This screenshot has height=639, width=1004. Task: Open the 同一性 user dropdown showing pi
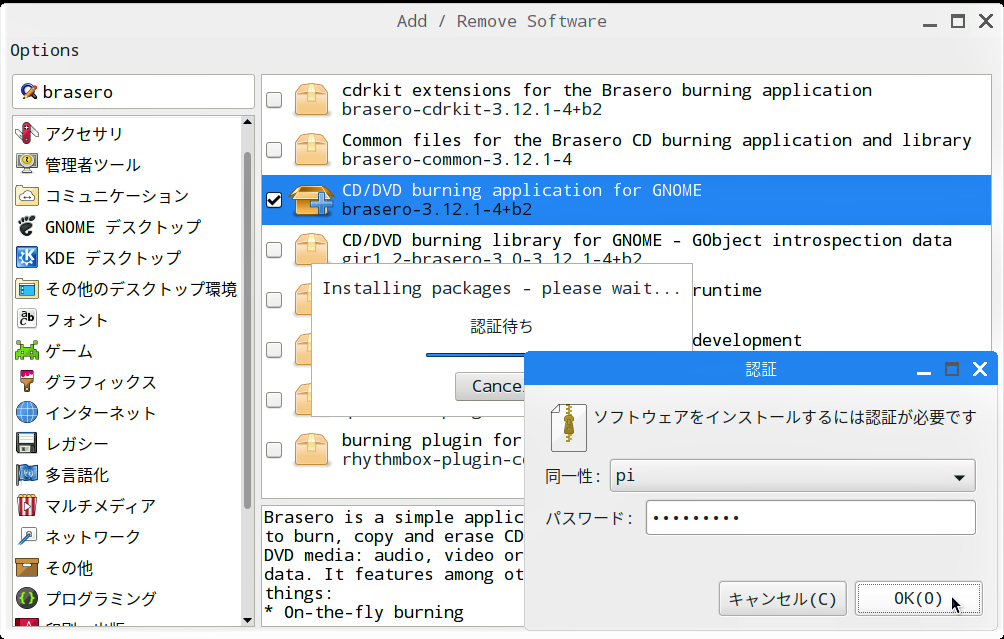click(793, 476)
